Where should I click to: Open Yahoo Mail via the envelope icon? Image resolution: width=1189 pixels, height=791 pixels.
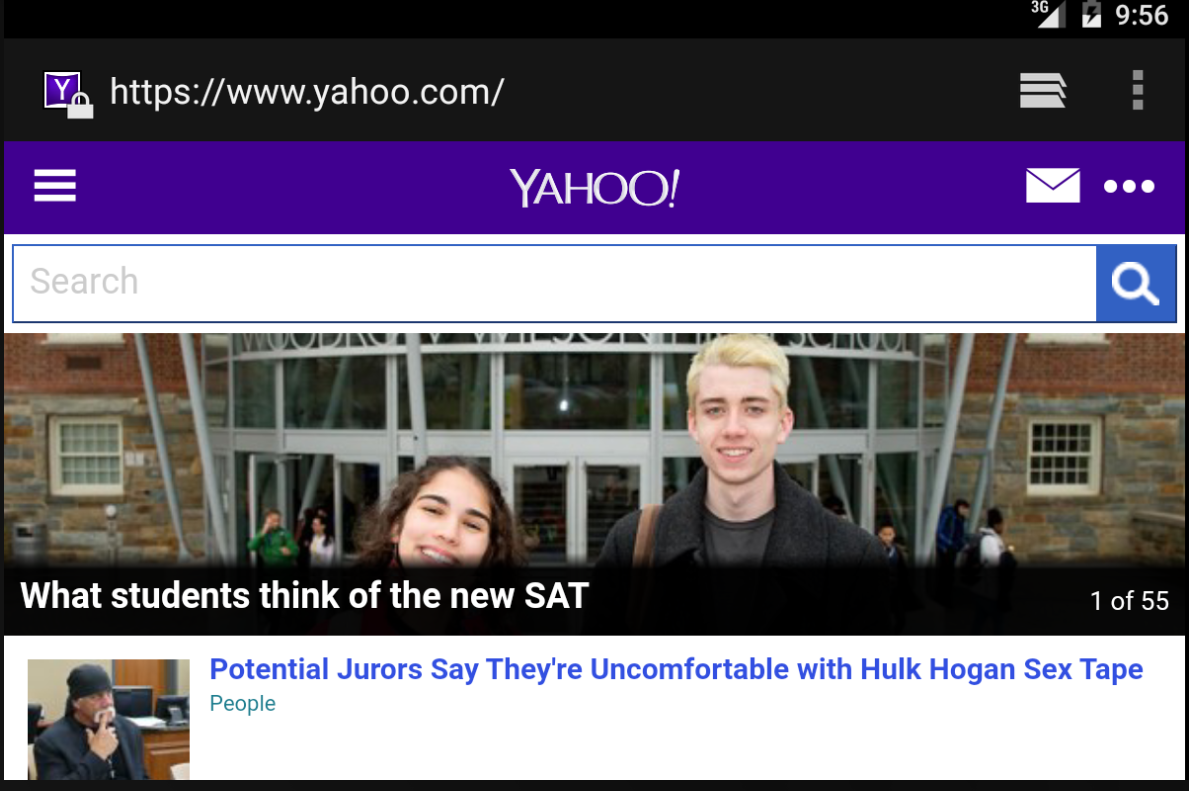[x=1053, y=186]
